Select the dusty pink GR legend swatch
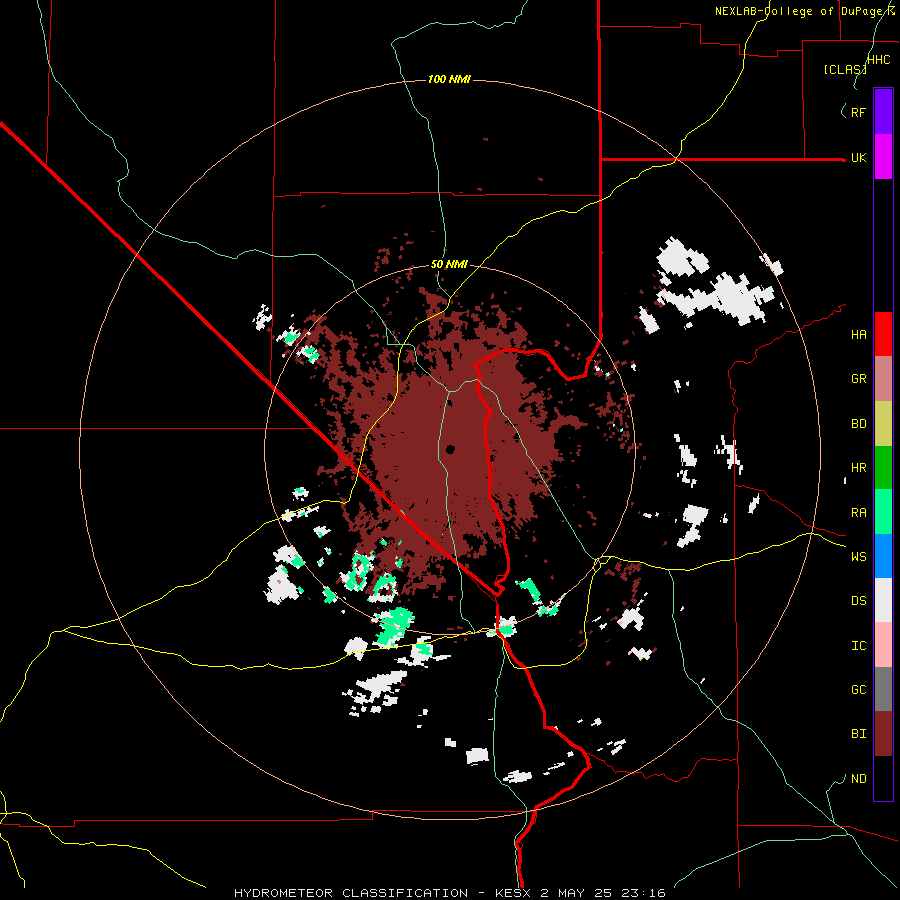This screenshot has height=900, width=900. (x=883, y=379)
